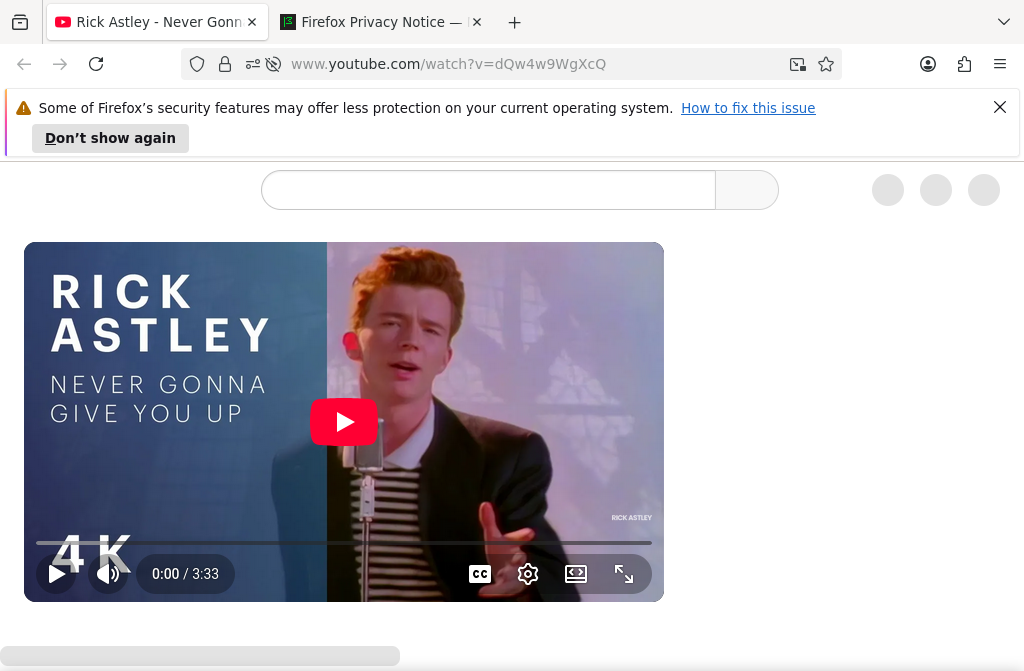Open recent browsing Firefox View icon
Screen dimensions: 1024x671
click(20, 22)
